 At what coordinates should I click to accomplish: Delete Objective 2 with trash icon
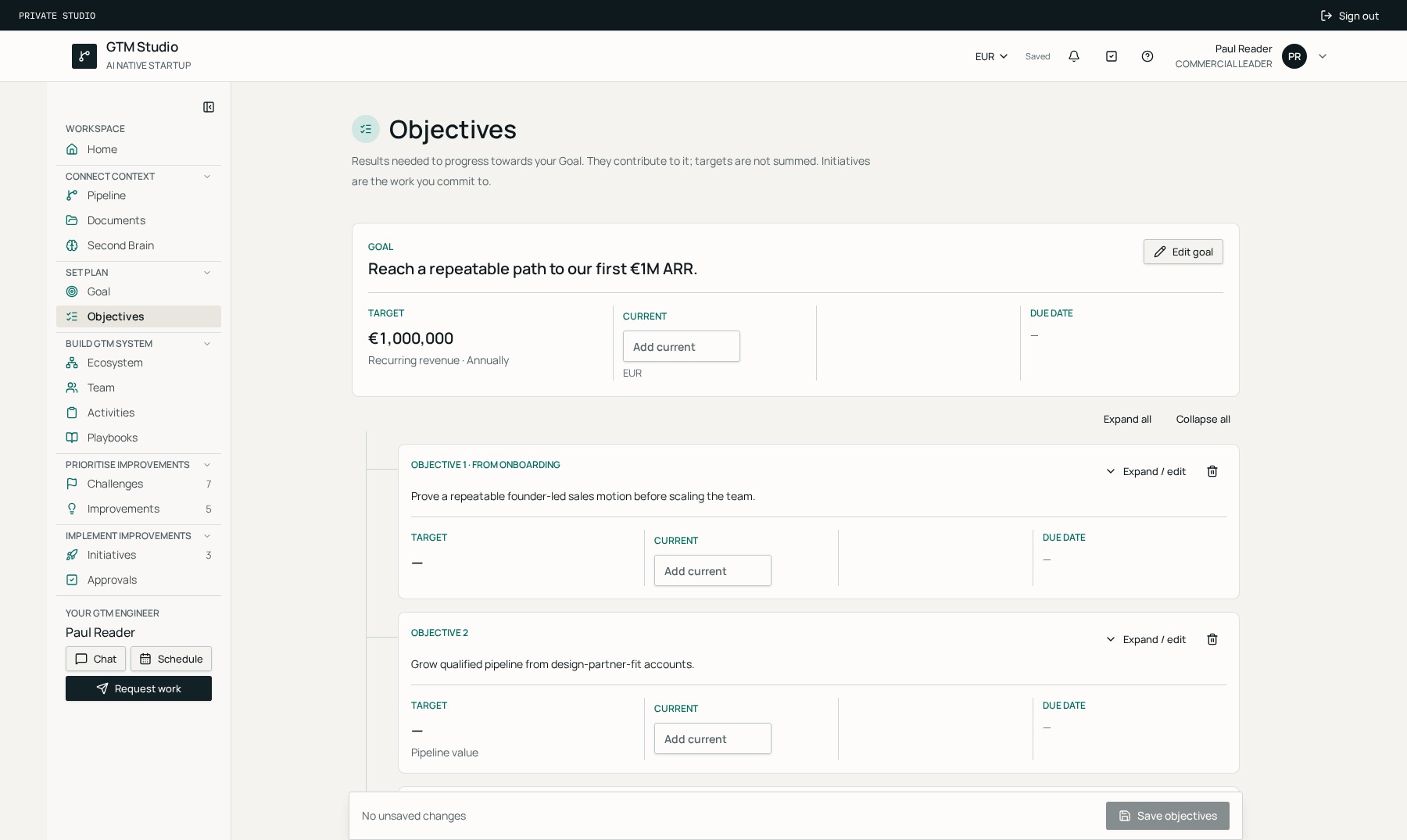[1212, 639]
